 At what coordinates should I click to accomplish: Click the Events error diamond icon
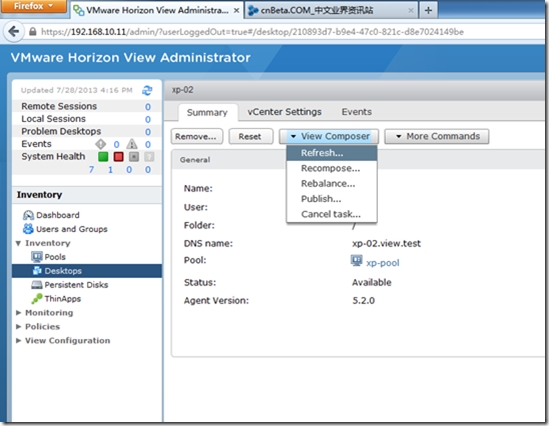tap(100, 144)
